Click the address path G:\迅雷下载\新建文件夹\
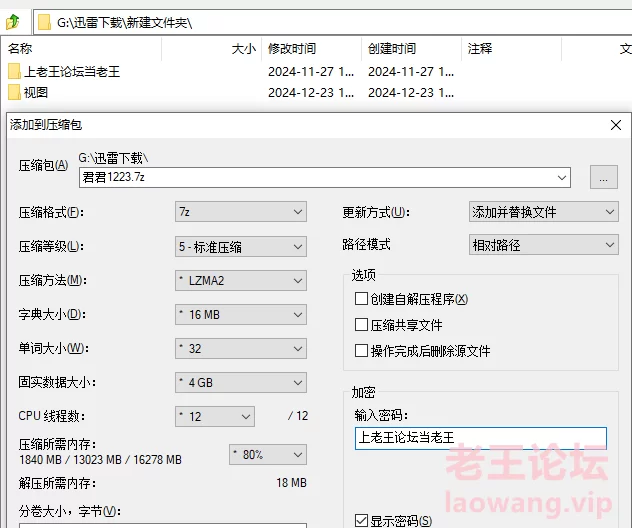 coord(125,23)
